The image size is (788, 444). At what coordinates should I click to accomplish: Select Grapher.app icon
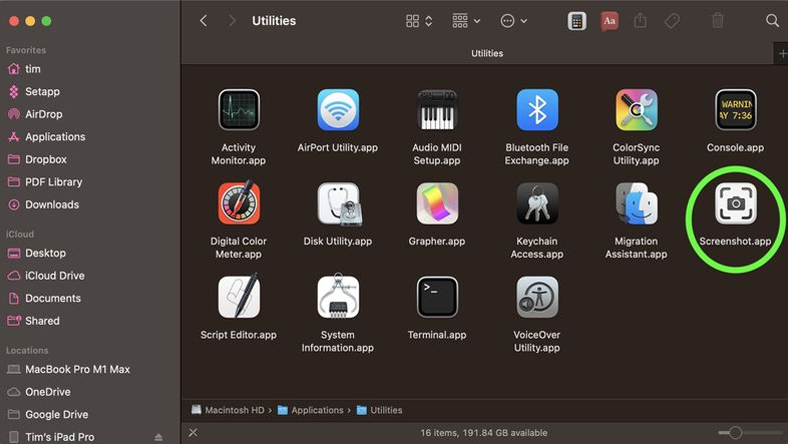pos(437,203)
